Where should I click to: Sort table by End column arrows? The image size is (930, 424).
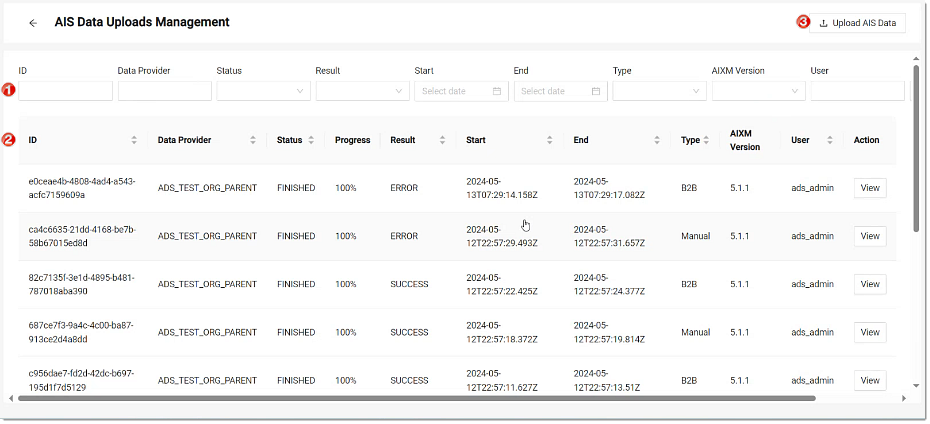(x=657, y=141)
